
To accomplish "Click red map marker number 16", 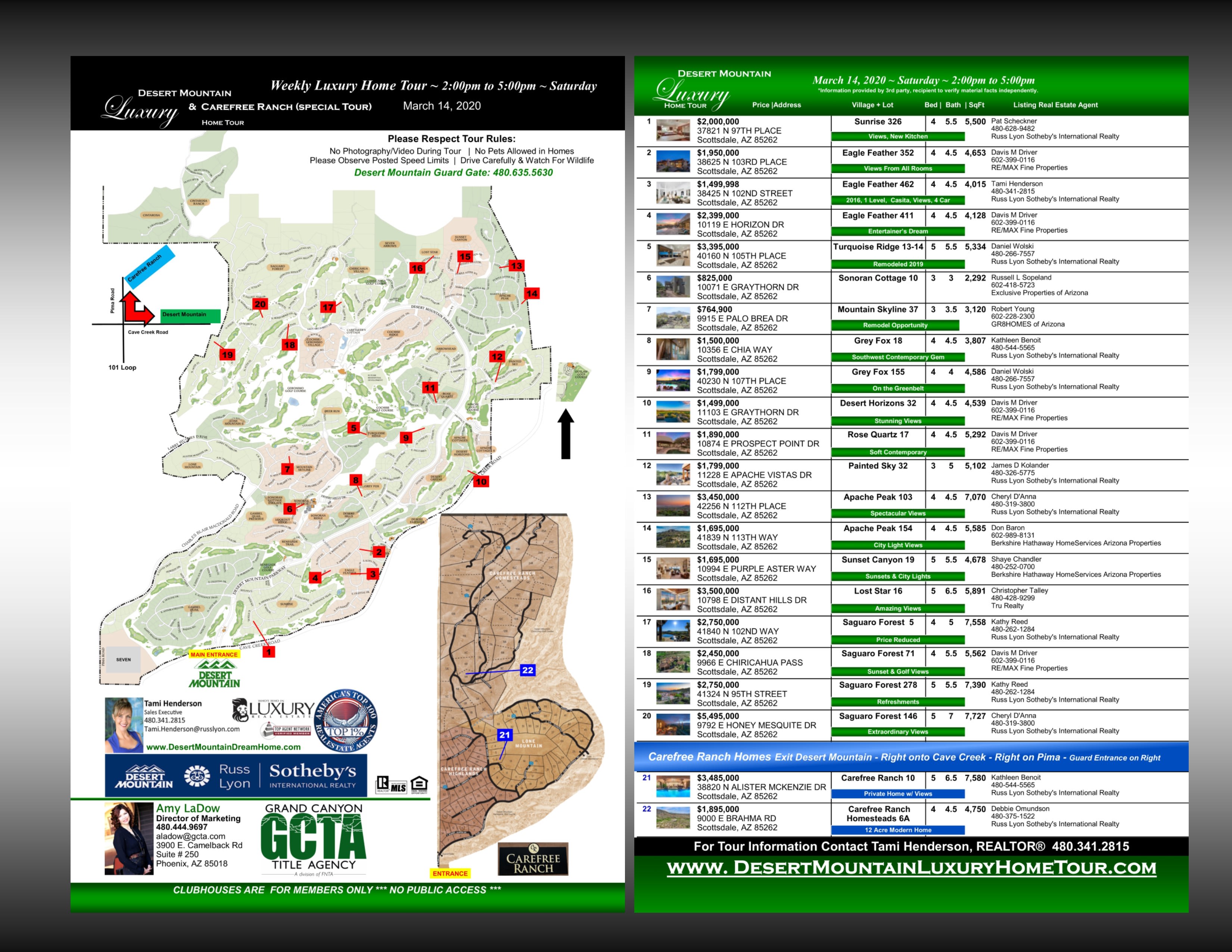I will tap(417, 268).
